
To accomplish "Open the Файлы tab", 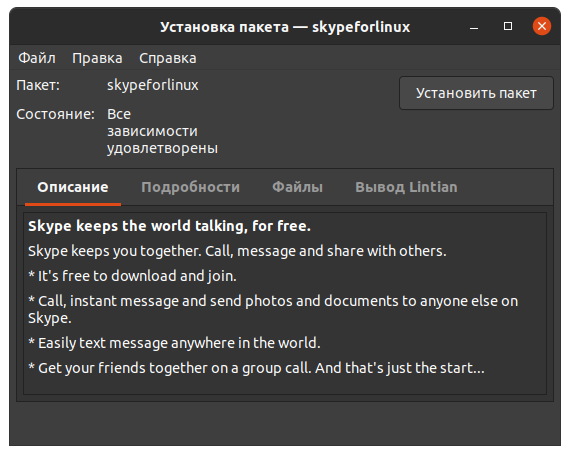I will (297, 187).
